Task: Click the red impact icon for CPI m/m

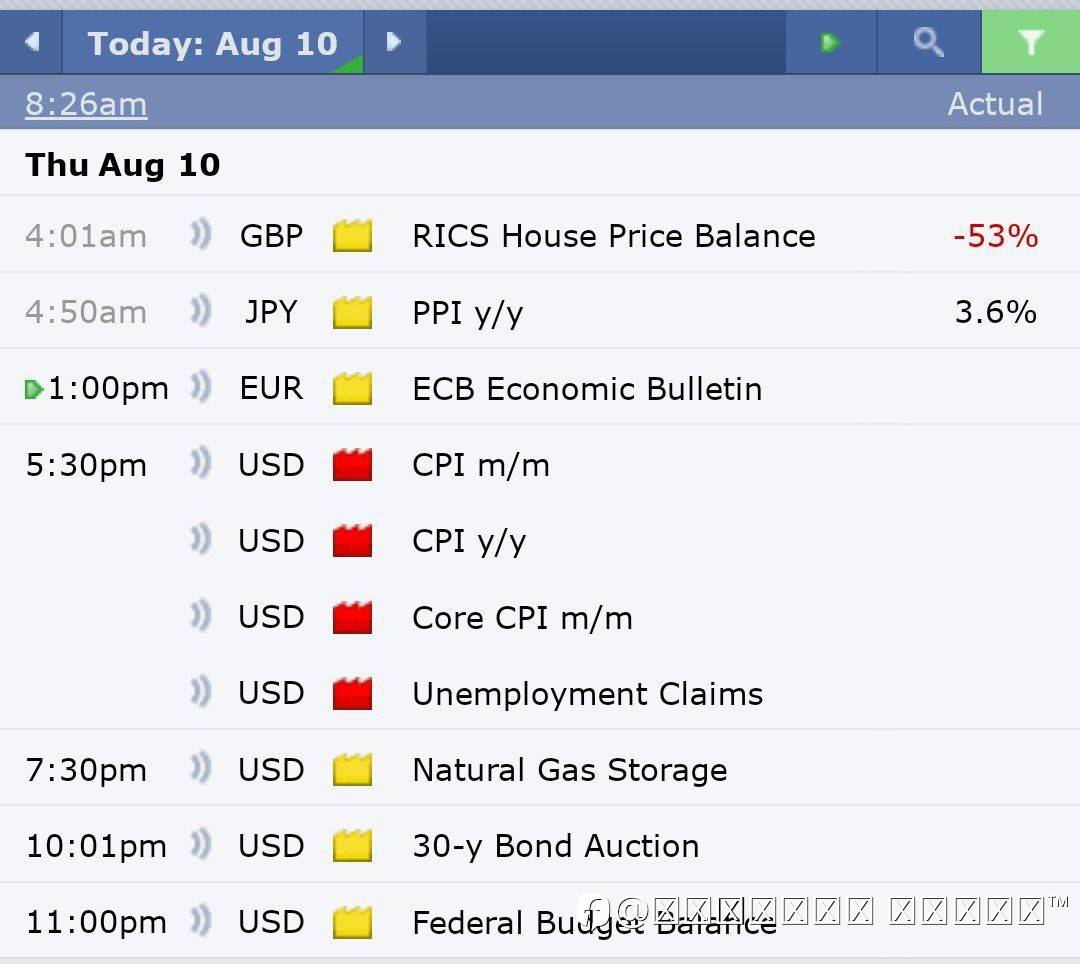Action: [x=352, y=465]
